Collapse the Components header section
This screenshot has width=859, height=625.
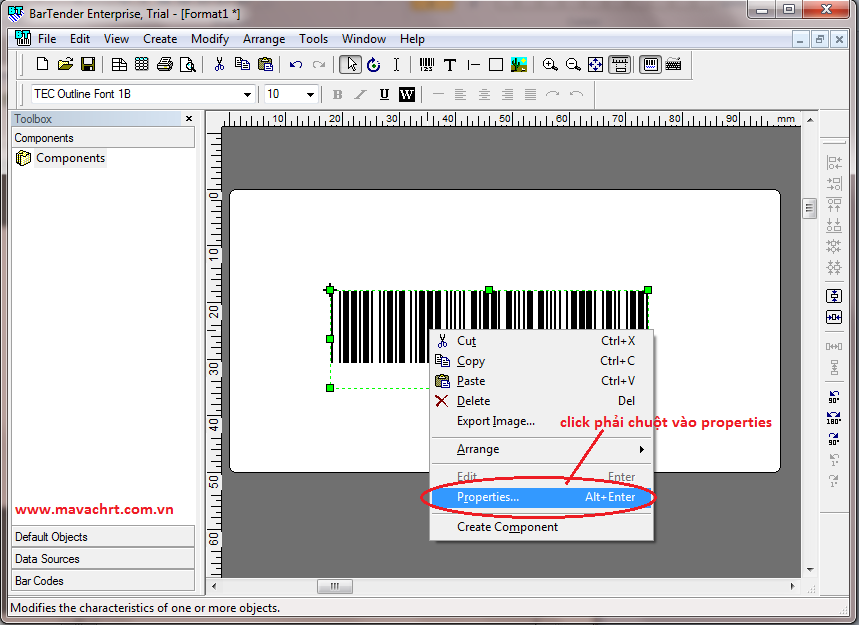click(x=103, y=138)
